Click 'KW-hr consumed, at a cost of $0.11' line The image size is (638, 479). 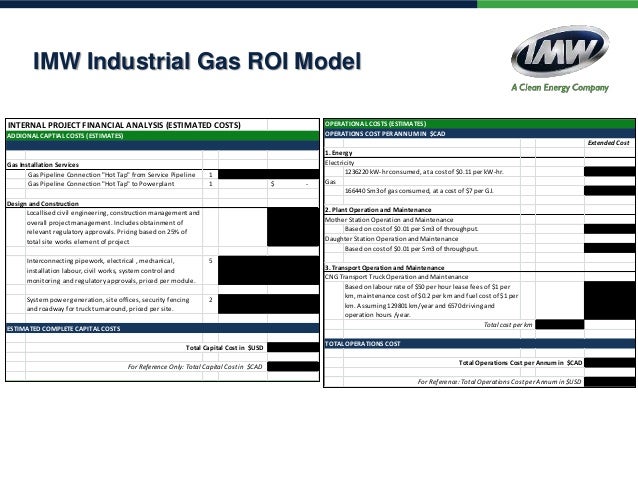tap(424, 172)
